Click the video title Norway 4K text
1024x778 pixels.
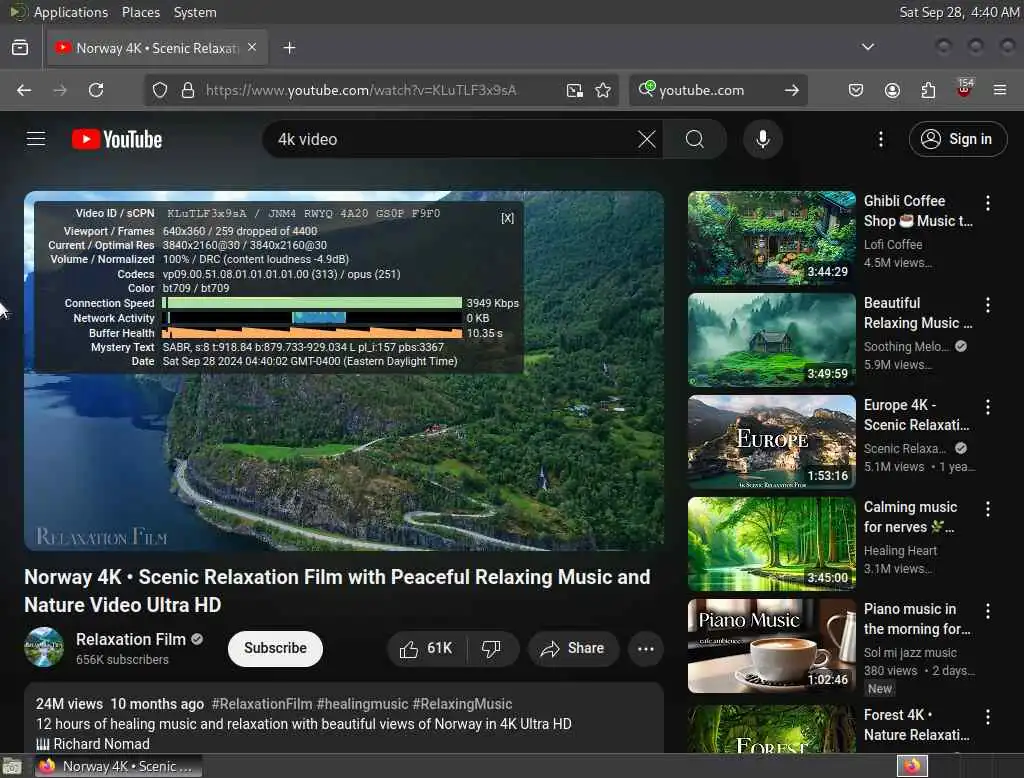click(x=337, y=591)
